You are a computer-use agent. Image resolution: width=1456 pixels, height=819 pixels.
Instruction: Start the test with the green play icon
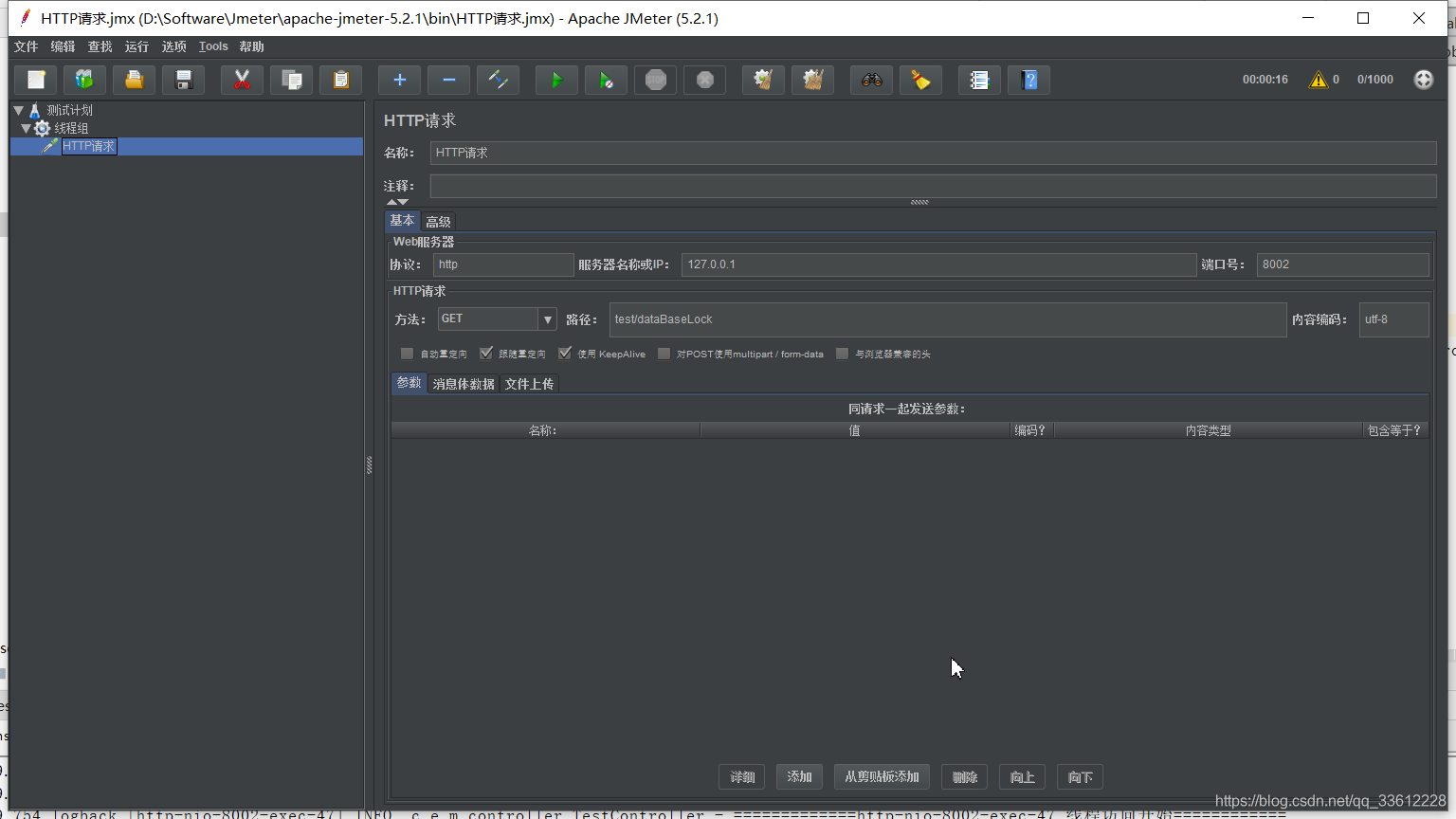(556, 80)
